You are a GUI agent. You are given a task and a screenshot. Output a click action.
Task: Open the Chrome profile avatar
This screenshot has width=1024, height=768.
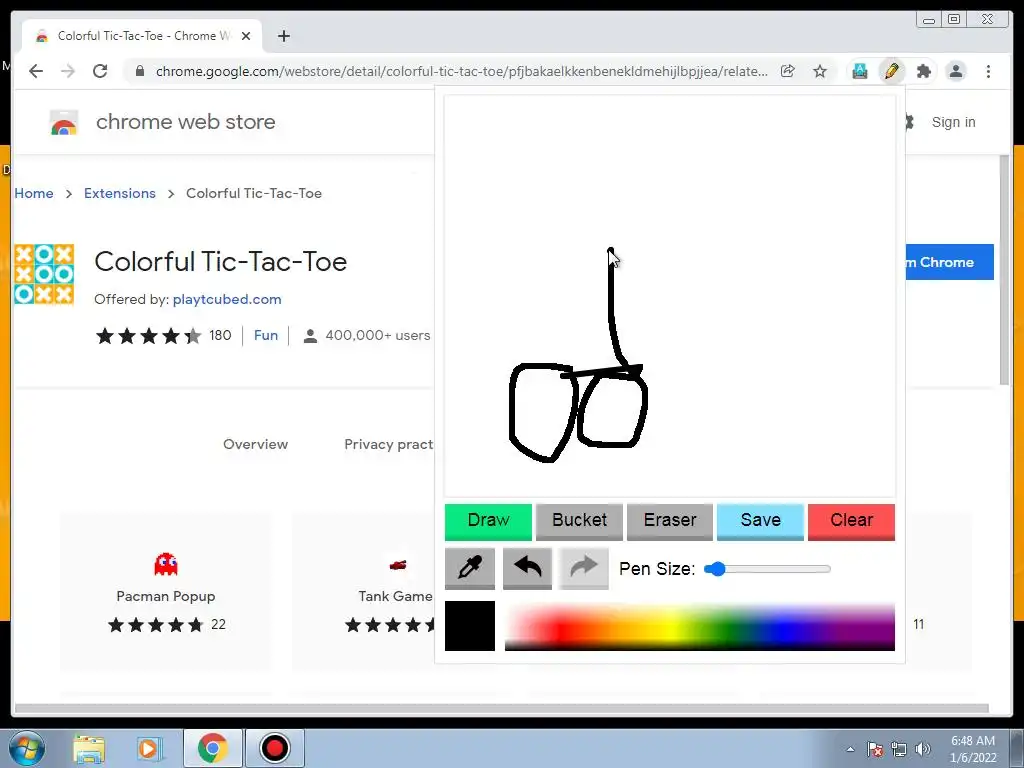click(x=955, y=71)
